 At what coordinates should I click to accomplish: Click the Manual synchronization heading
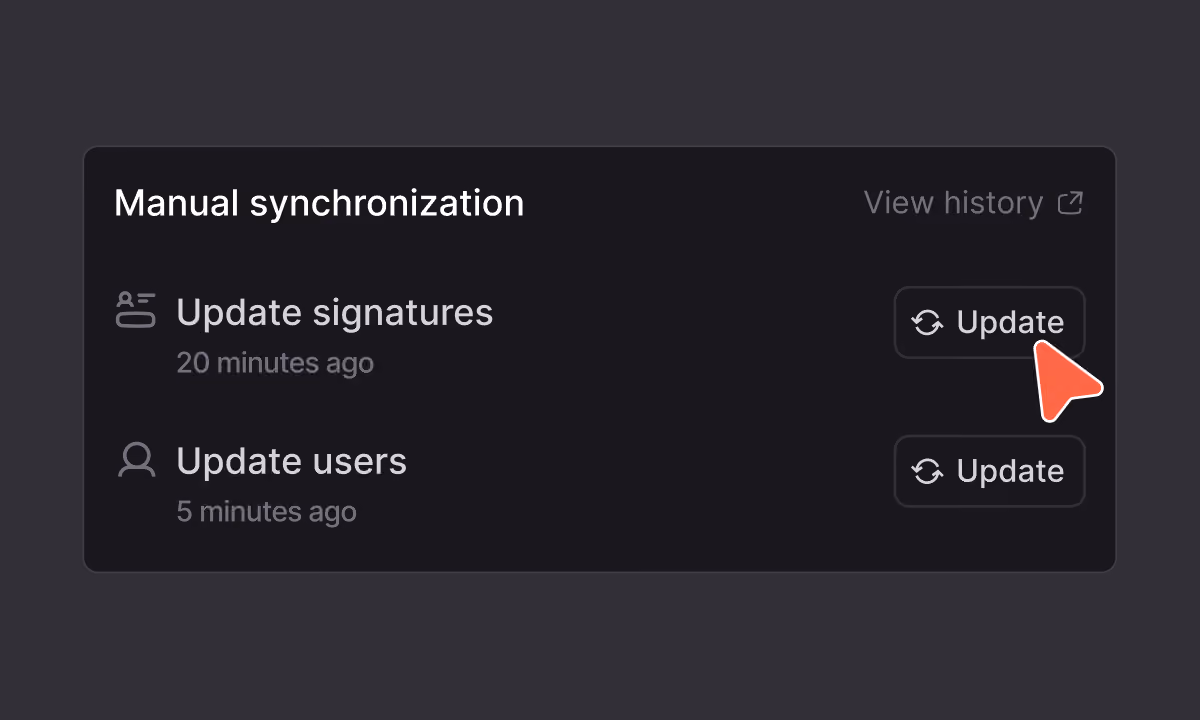[x=319, y=203]
